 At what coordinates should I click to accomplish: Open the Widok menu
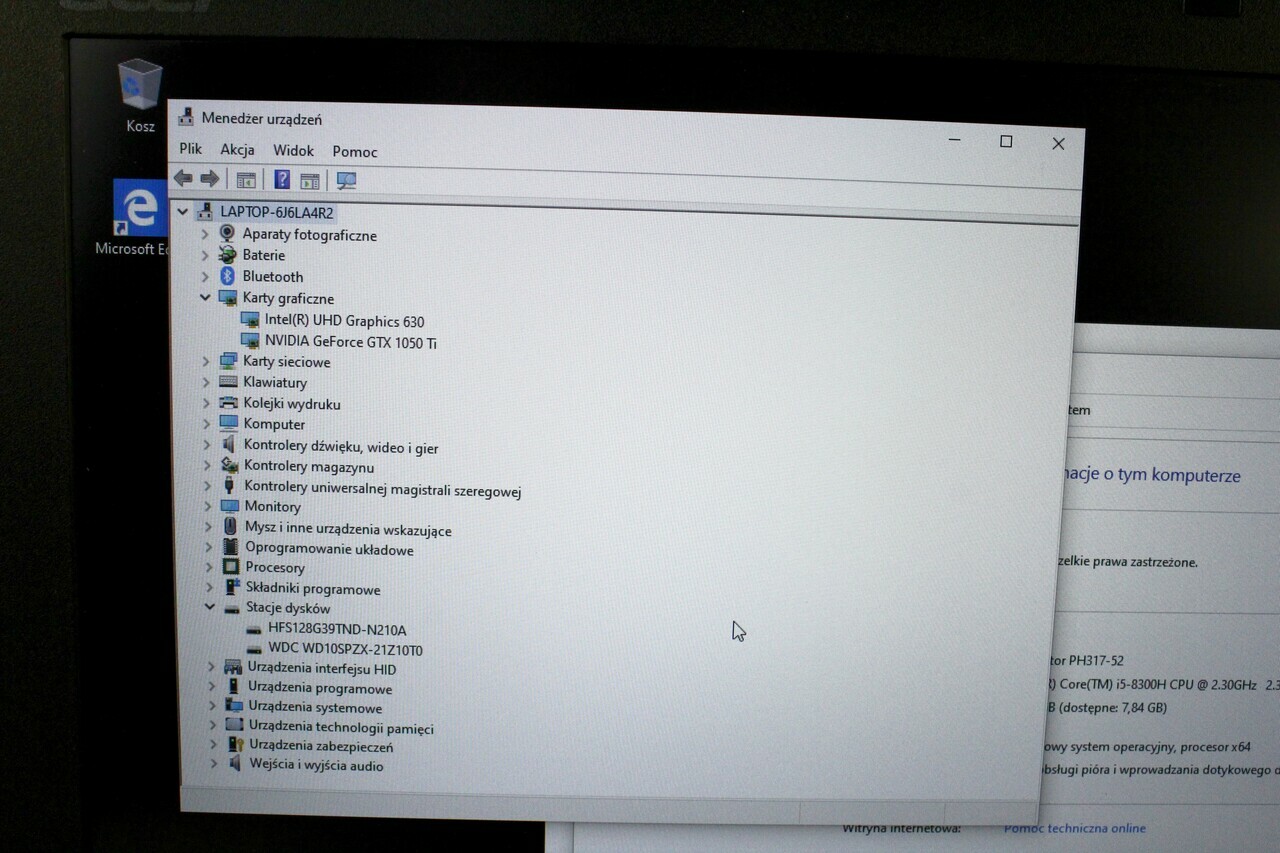(x=294, y=151)
